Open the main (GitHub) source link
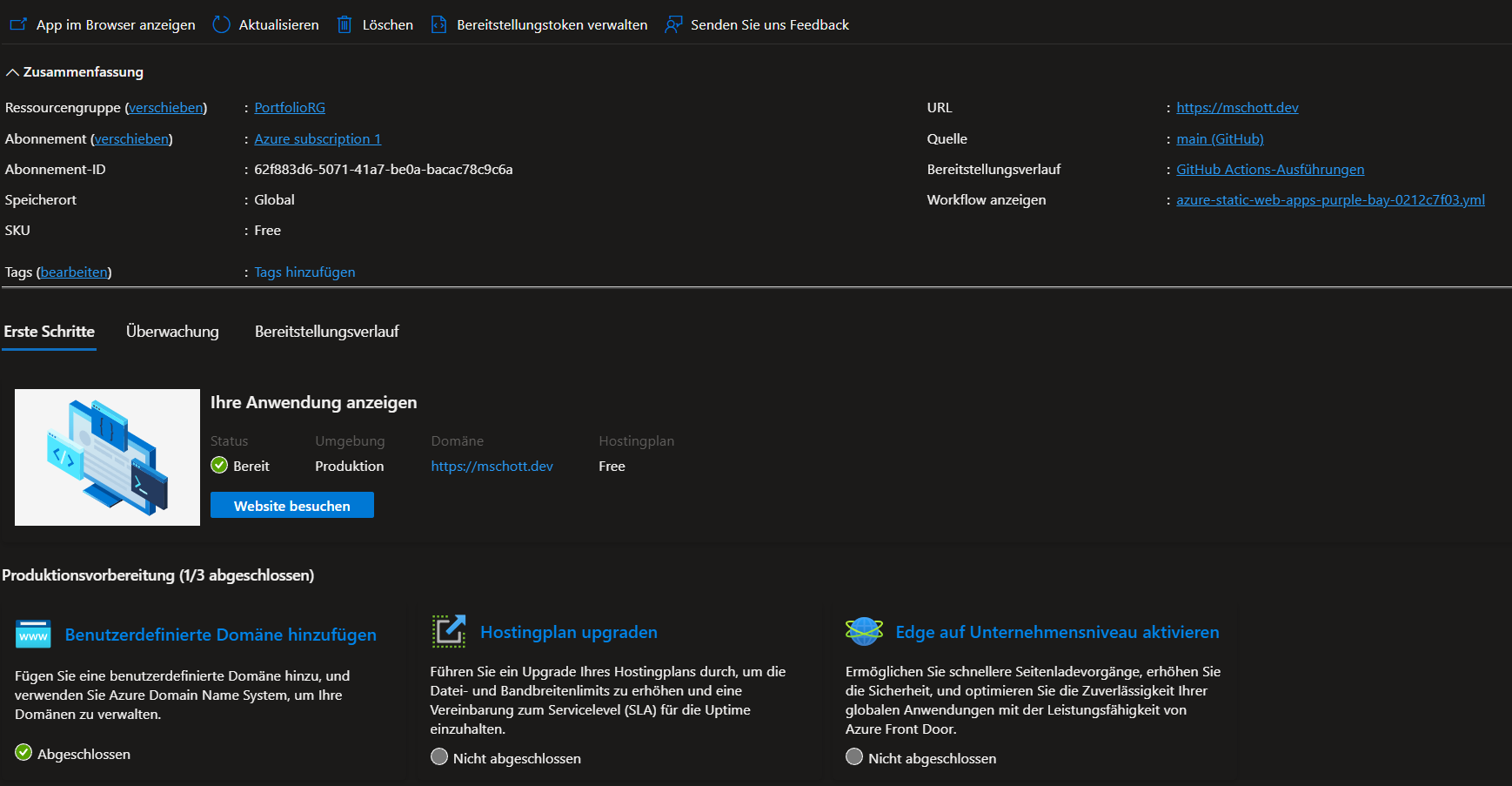 tap(1220, 139)
